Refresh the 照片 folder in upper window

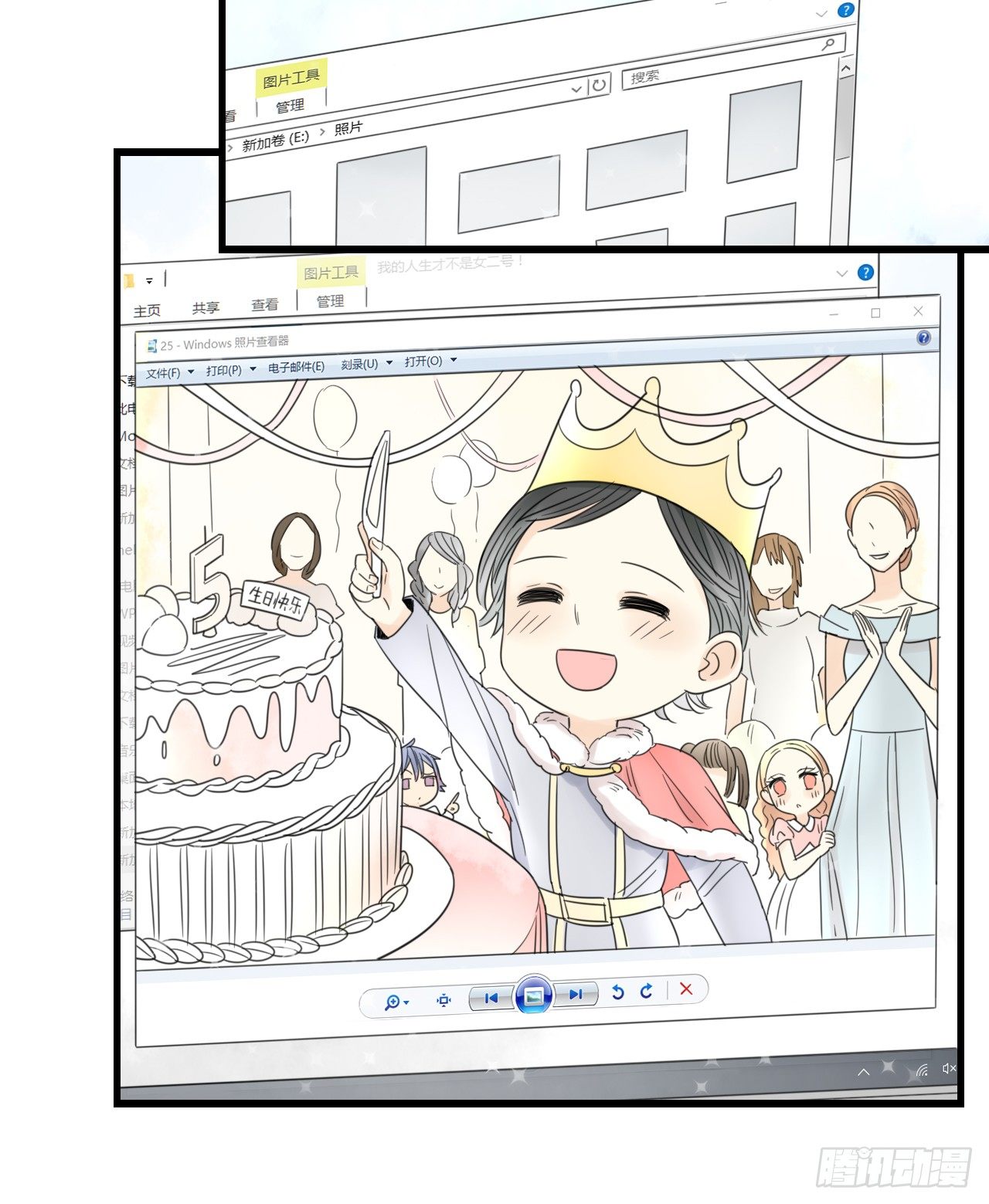pos(599,85)
